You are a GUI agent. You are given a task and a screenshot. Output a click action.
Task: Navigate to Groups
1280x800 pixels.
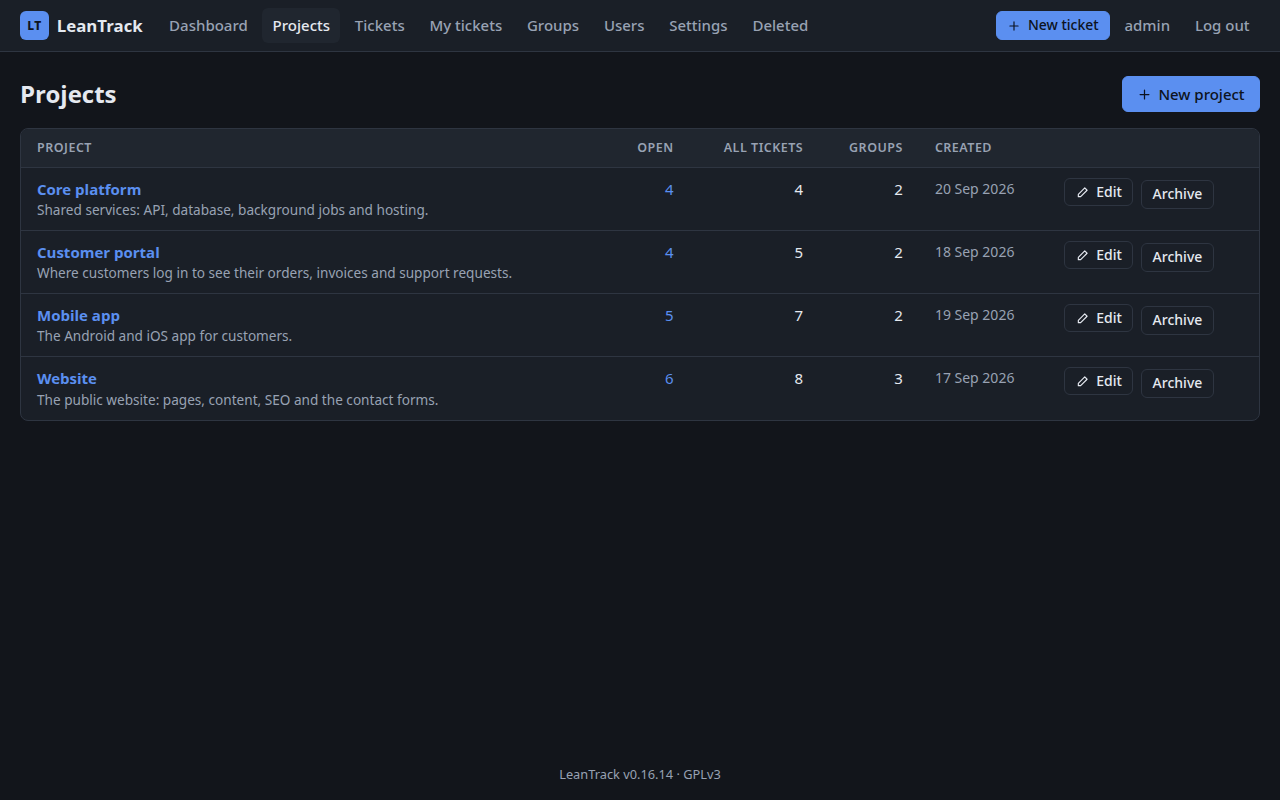tap(553, 26)
